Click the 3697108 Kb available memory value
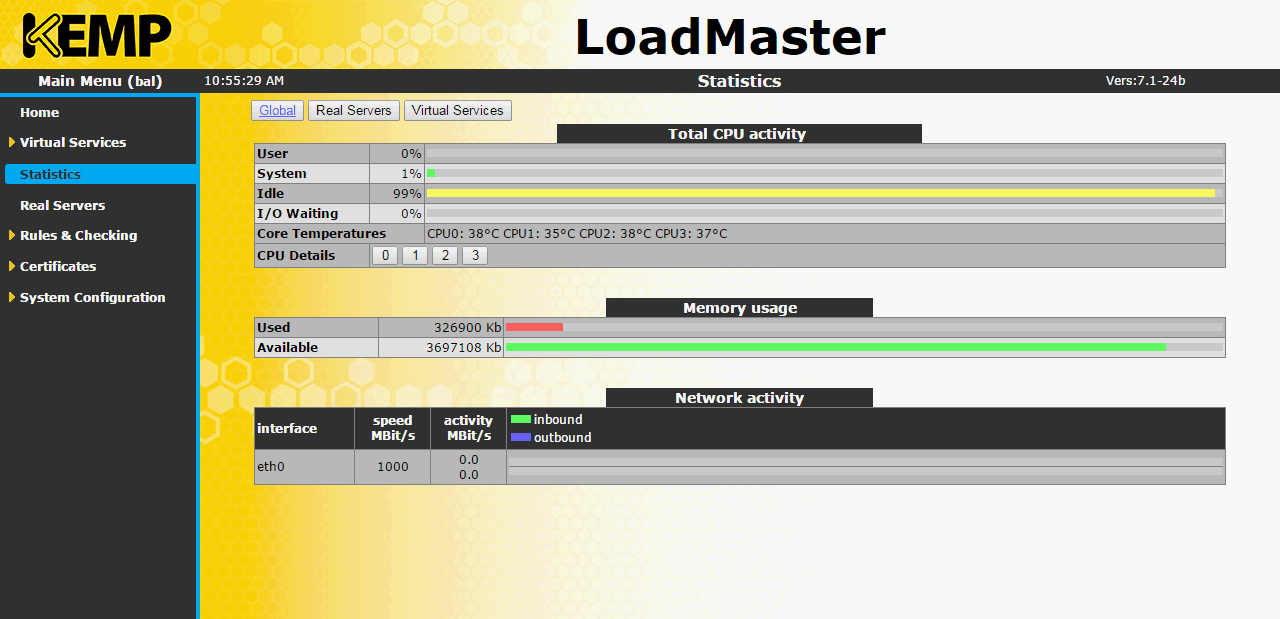This screenshot has width=1280, height=619. (x=463, y=347)
